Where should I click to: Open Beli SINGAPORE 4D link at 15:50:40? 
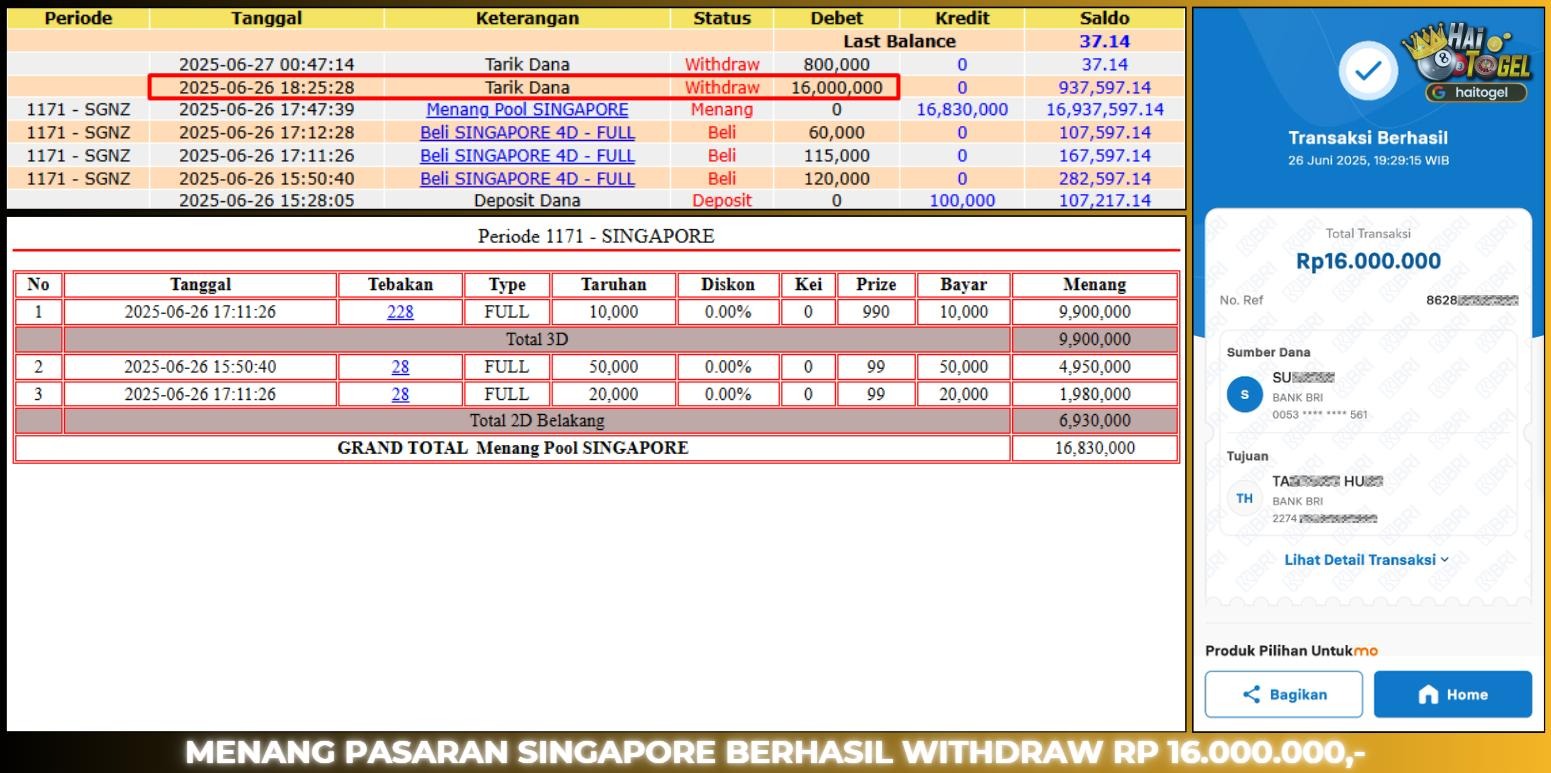point(527,179)
